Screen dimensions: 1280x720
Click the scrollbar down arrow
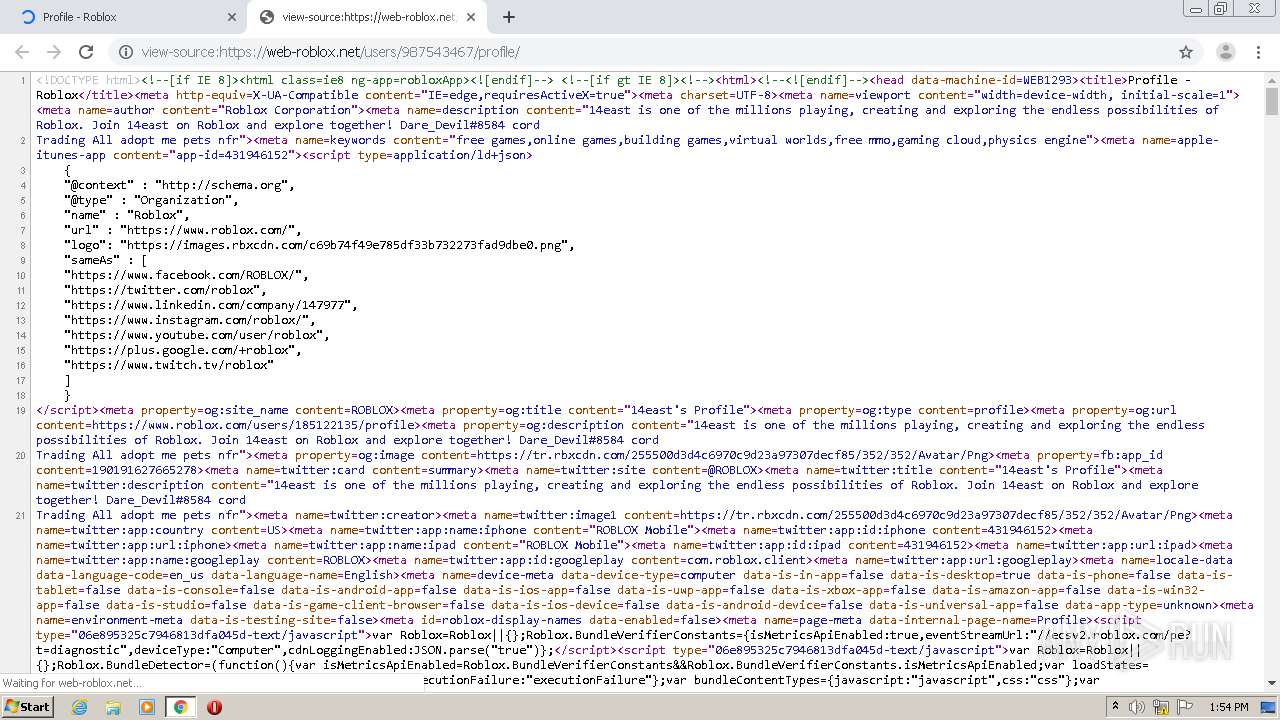[x=1271, y=683]
